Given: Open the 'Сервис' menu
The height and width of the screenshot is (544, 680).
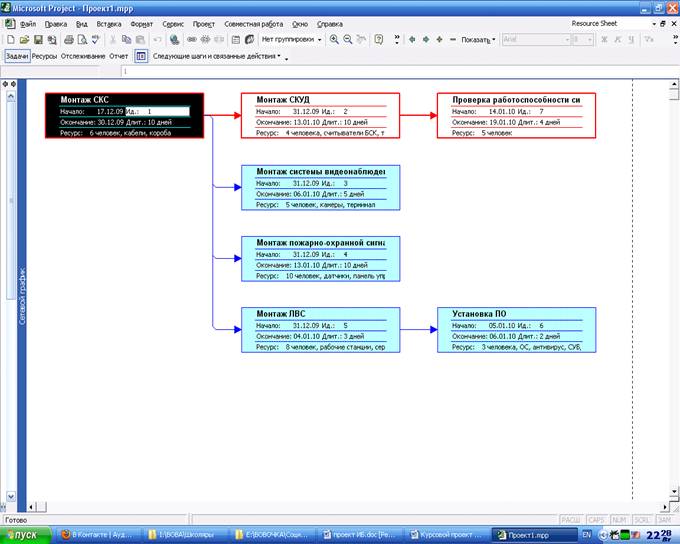Looking at the screenshot, I should pos(172,22).
